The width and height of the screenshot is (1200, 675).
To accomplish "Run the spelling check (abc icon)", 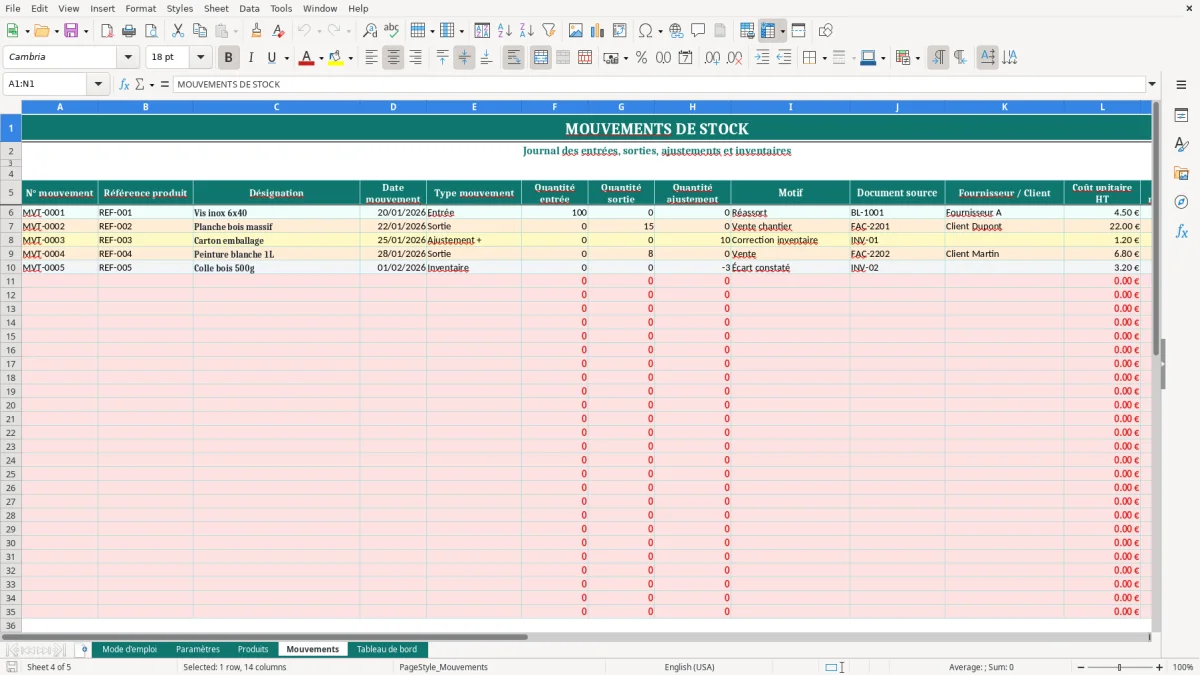I will [392, 31].
